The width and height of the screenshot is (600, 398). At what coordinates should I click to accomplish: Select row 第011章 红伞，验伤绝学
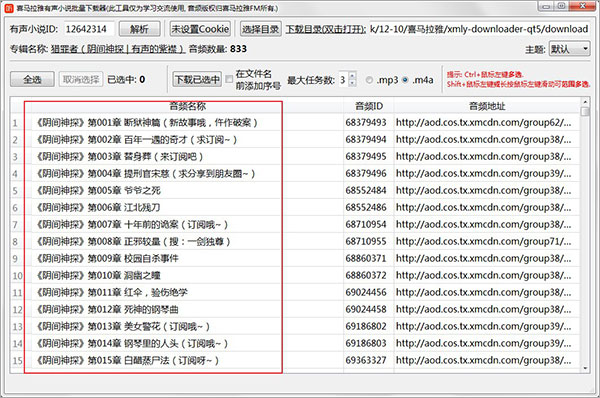click(188, 292)
